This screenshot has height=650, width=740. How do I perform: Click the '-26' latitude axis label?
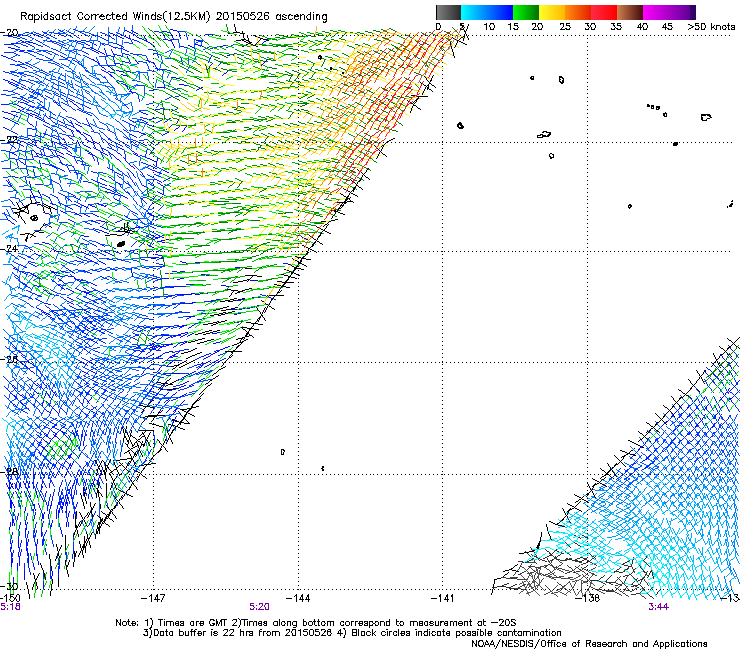click(9, 359)
